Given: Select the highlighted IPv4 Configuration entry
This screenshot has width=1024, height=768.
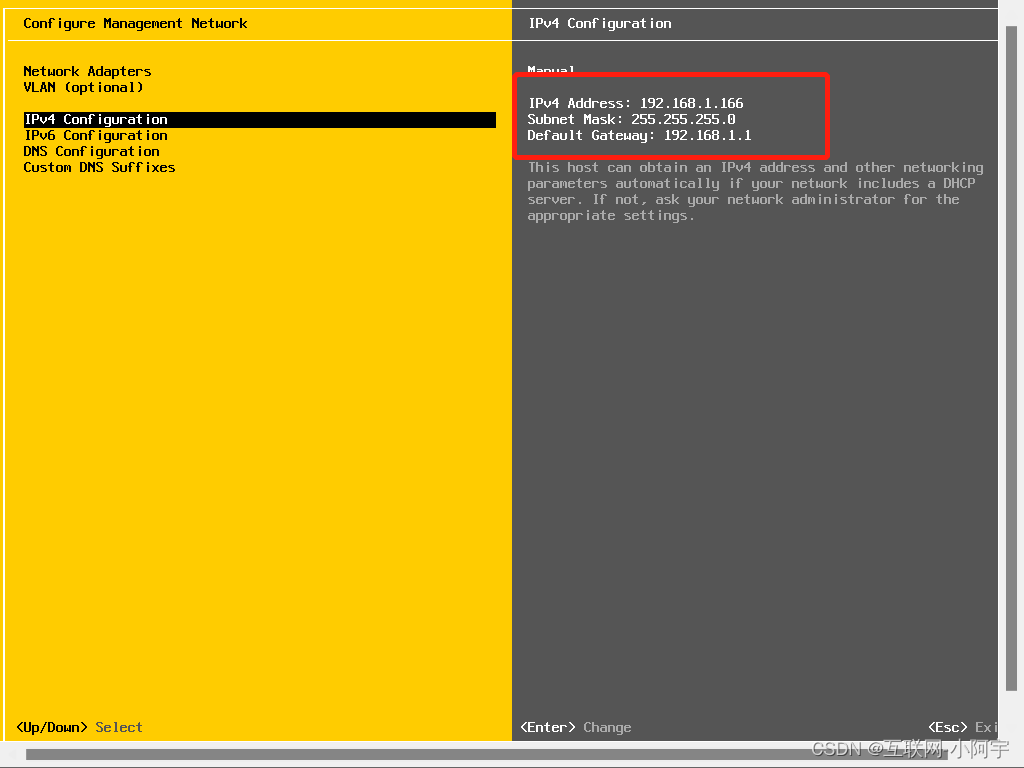Looking at the screenshot, I should (x=259, y=120).
